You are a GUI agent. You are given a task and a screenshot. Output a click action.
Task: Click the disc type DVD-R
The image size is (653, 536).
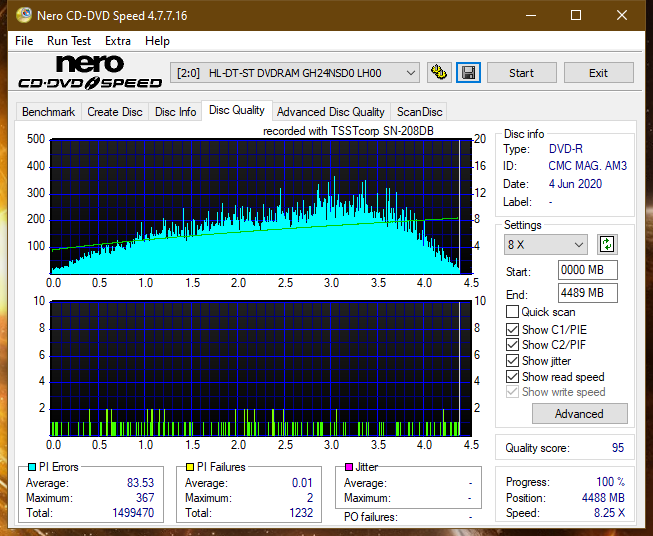click(x=566, y=149)
